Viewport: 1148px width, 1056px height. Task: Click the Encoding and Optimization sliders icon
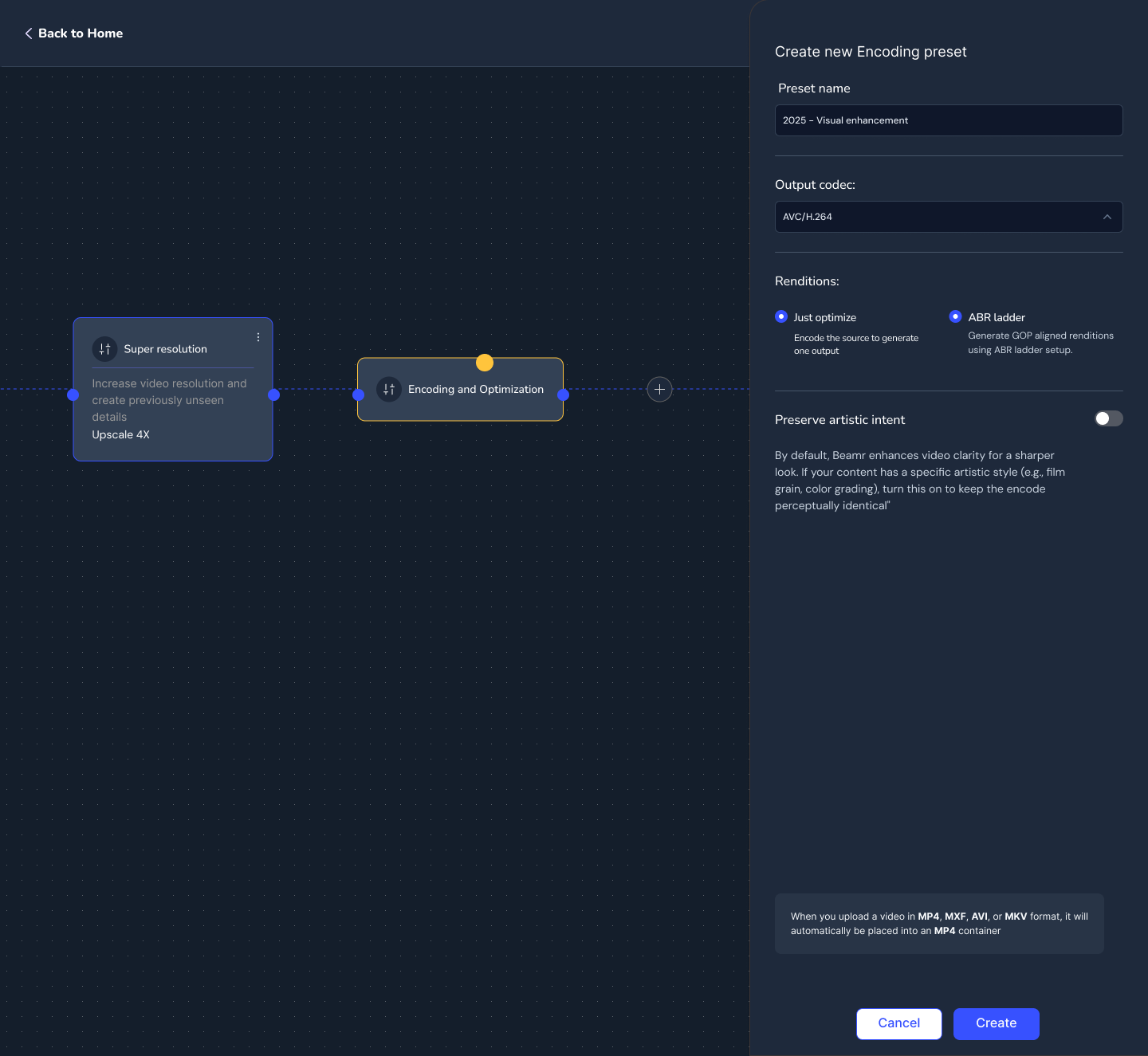point(389,389)
